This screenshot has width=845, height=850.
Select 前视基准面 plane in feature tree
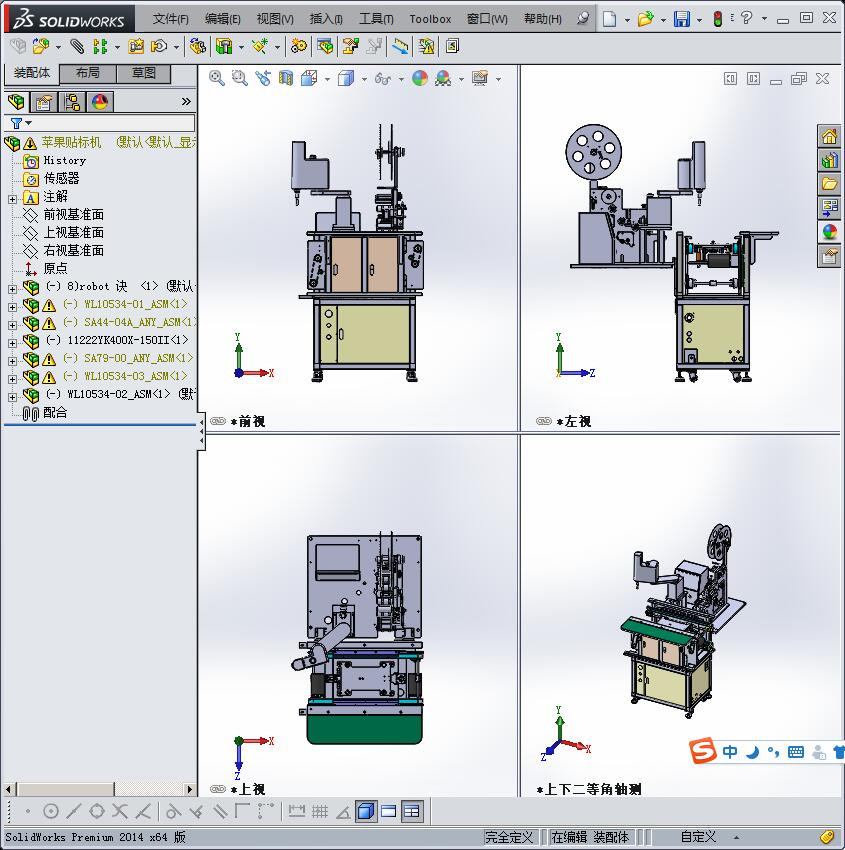pos(73,215)
